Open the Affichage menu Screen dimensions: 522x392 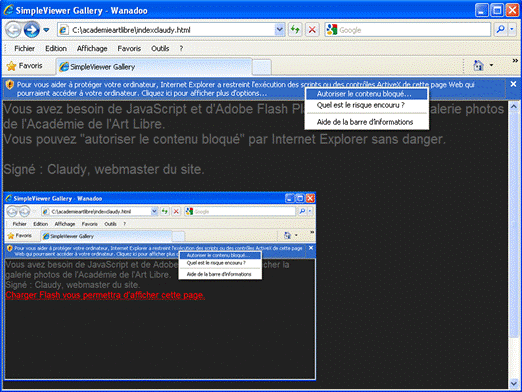pyautogui.click(x=92, y=49)
